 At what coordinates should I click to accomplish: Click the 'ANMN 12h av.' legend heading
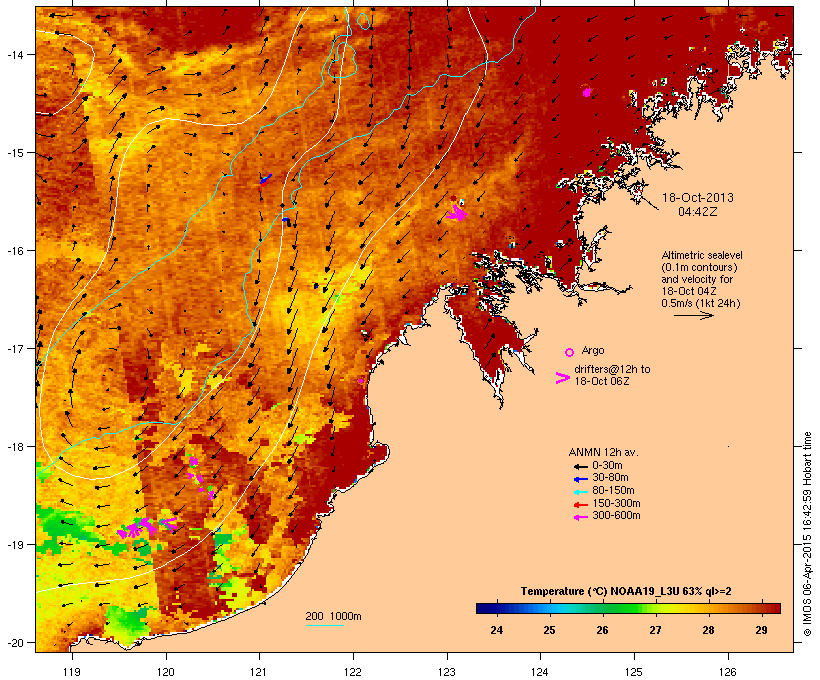click(603, 452)
